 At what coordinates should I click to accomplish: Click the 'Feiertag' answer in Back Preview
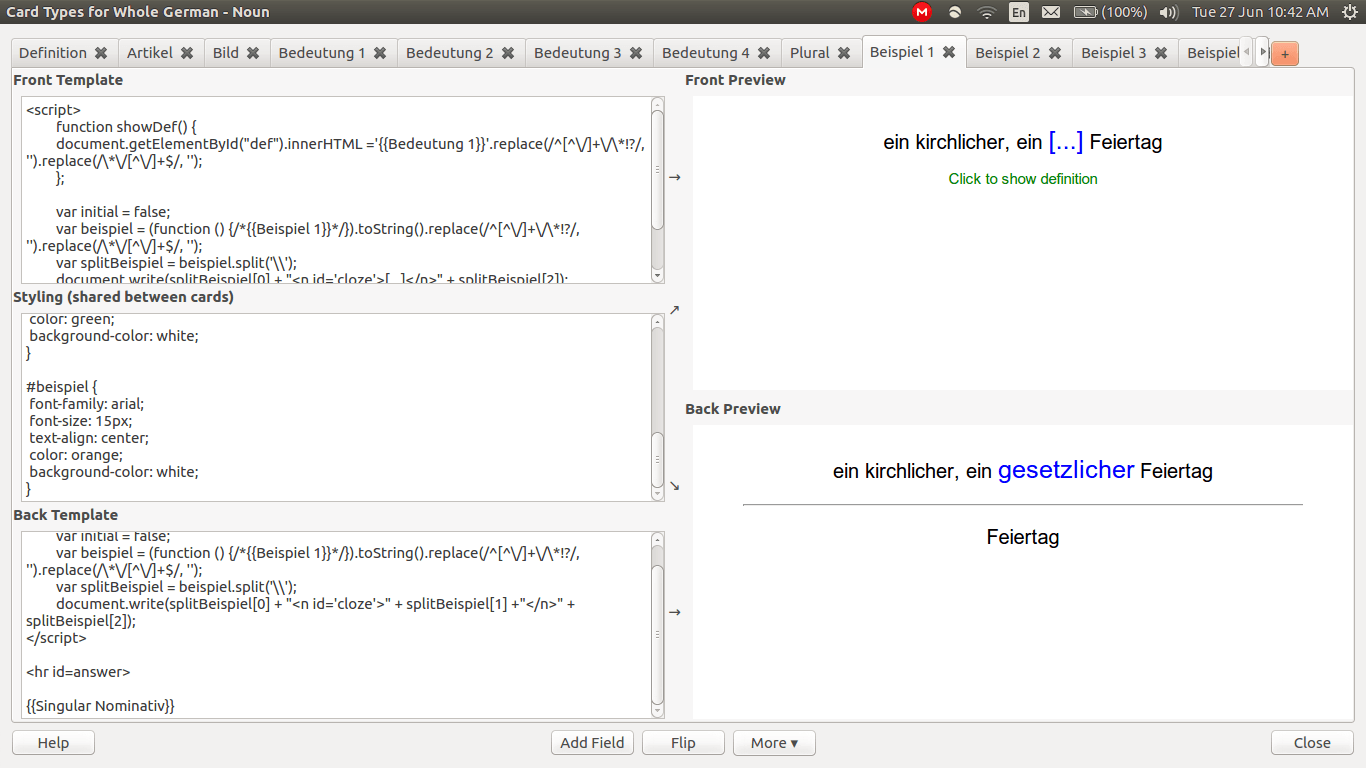pos(1023,537)
